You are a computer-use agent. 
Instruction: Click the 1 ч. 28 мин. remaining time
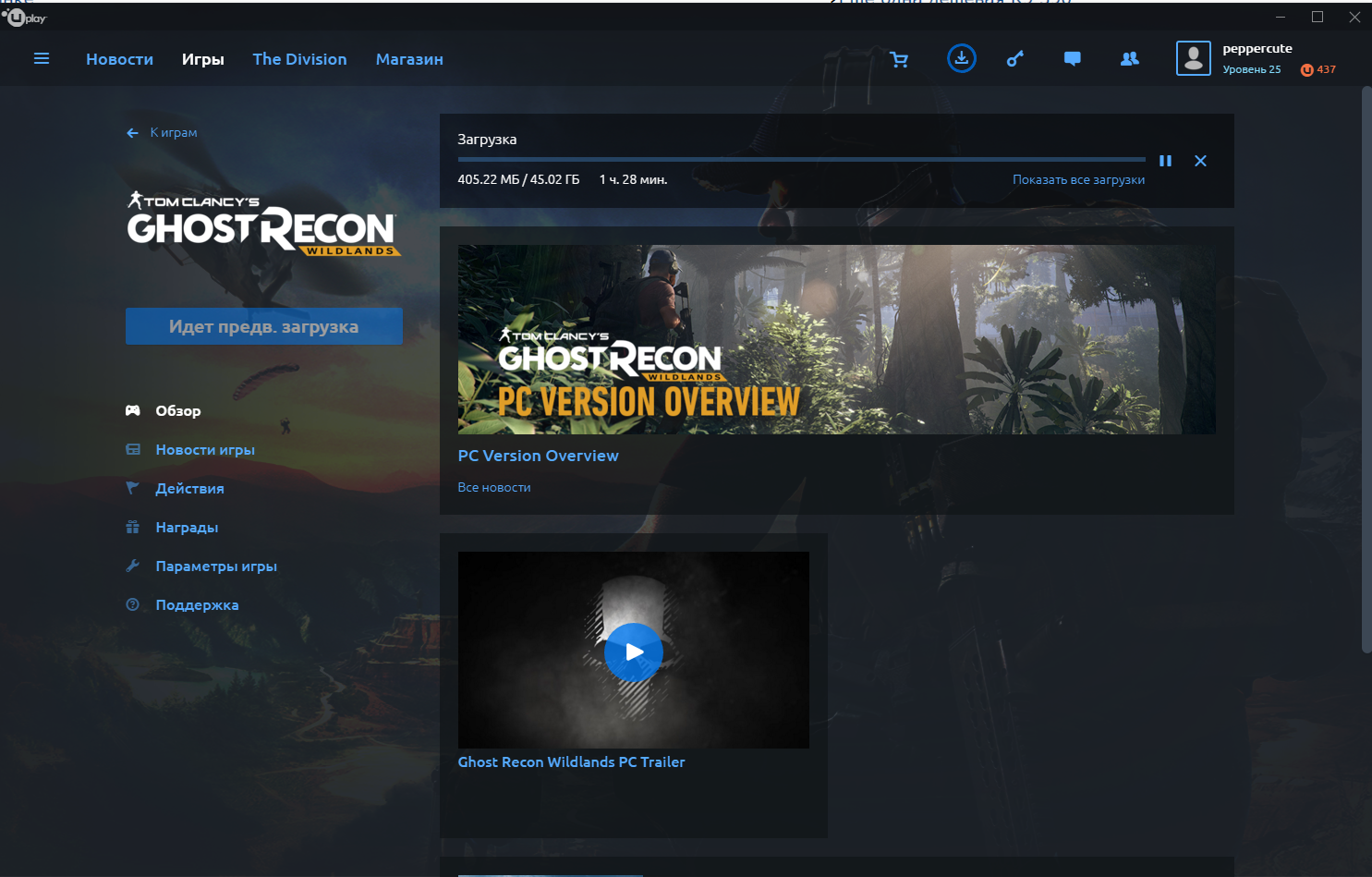point(633,180)
